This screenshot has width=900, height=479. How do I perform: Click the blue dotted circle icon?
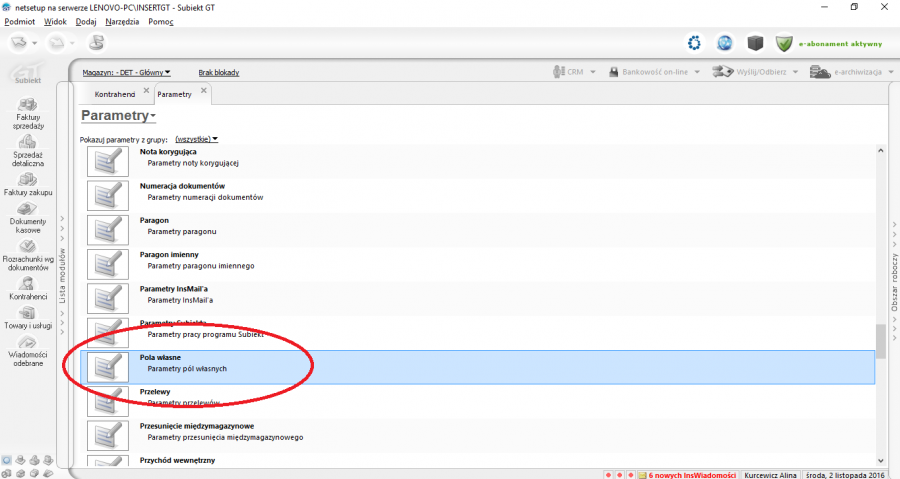click(695, 43)
